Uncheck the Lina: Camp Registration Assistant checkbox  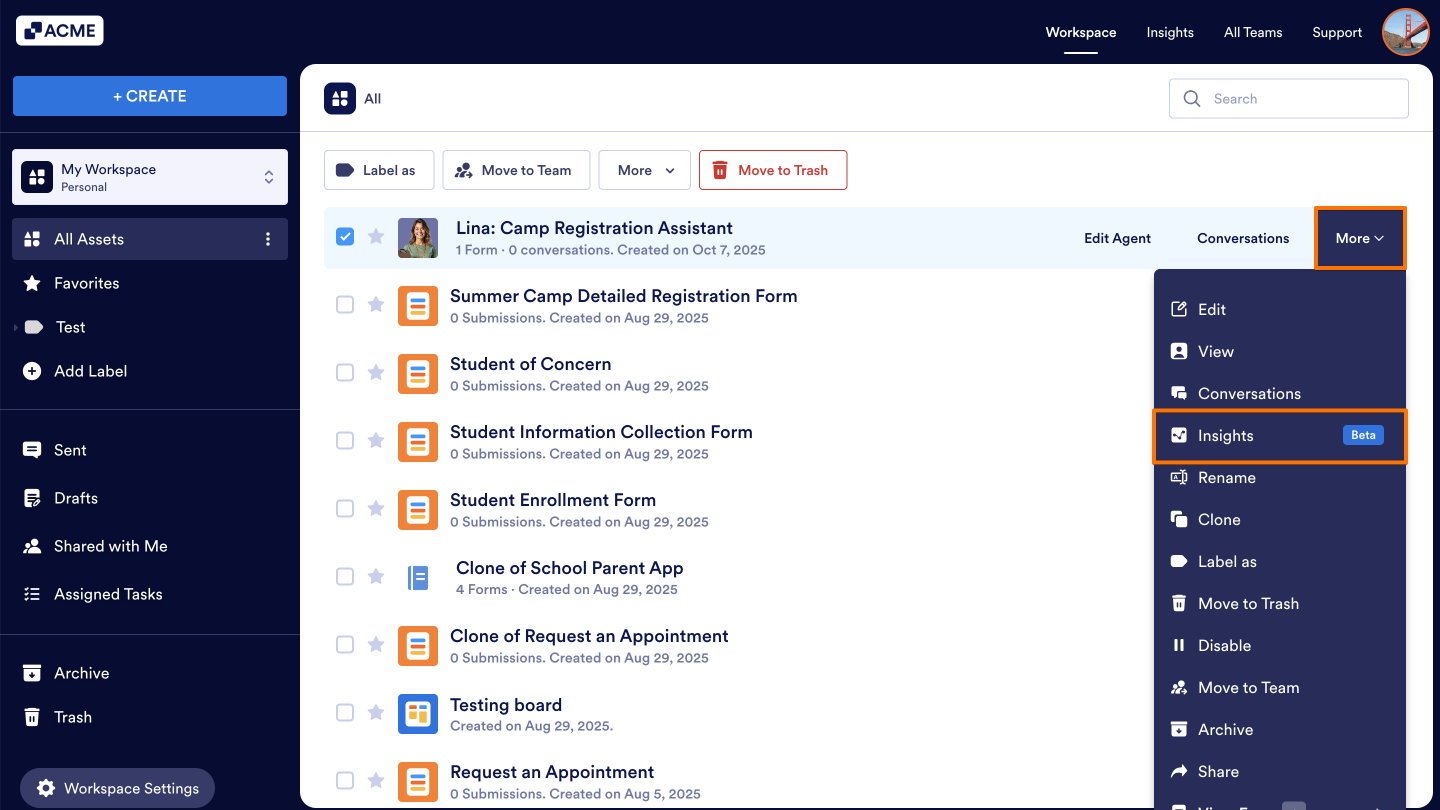345,236
